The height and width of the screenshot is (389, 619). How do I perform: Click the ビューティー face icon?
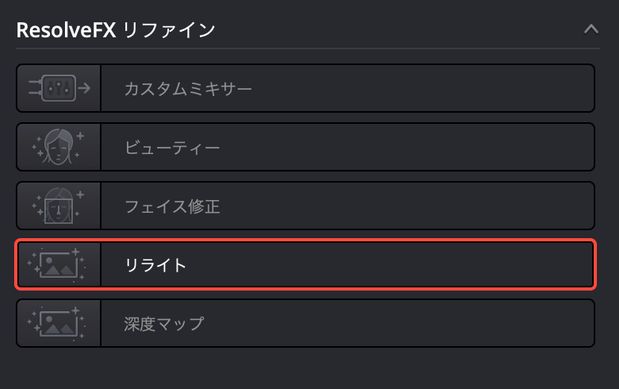pos(58,147)
